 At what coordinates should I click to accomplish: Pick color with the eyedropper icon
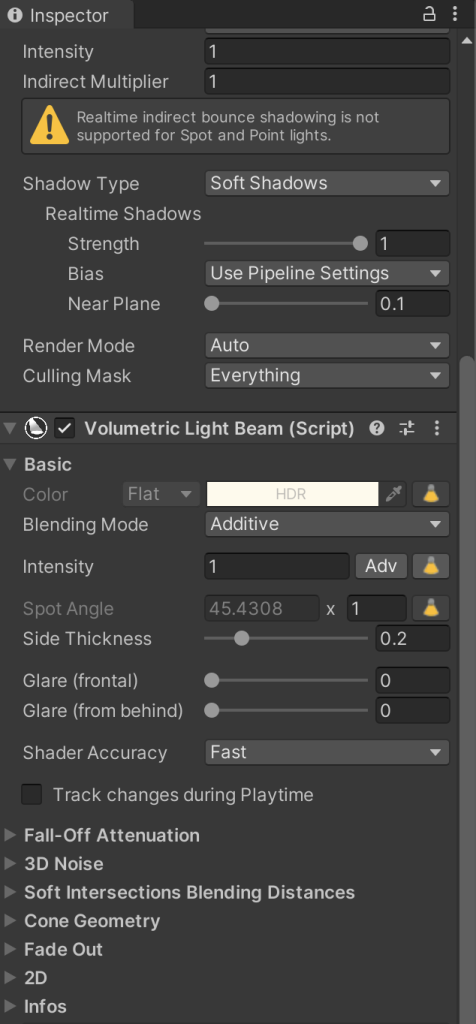click(x=393, y=494)
